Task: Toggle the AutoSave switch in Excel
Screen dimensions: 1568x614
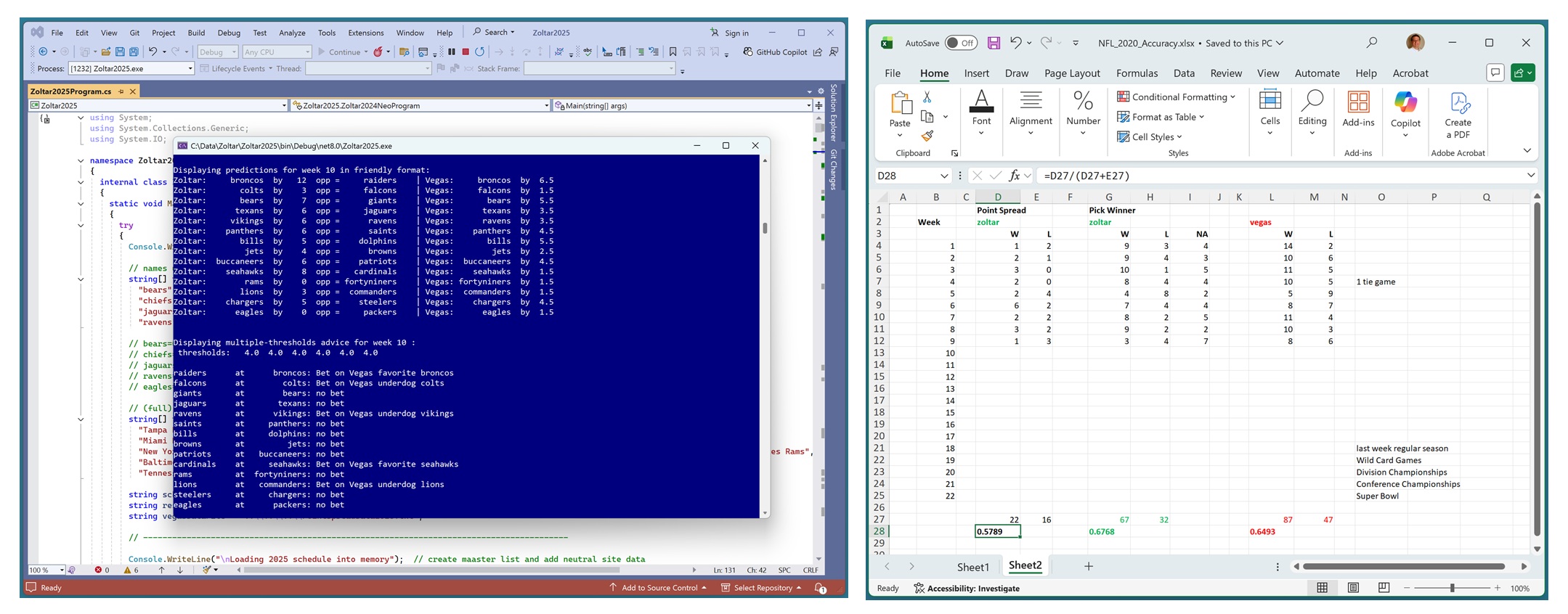Action: 961,43
